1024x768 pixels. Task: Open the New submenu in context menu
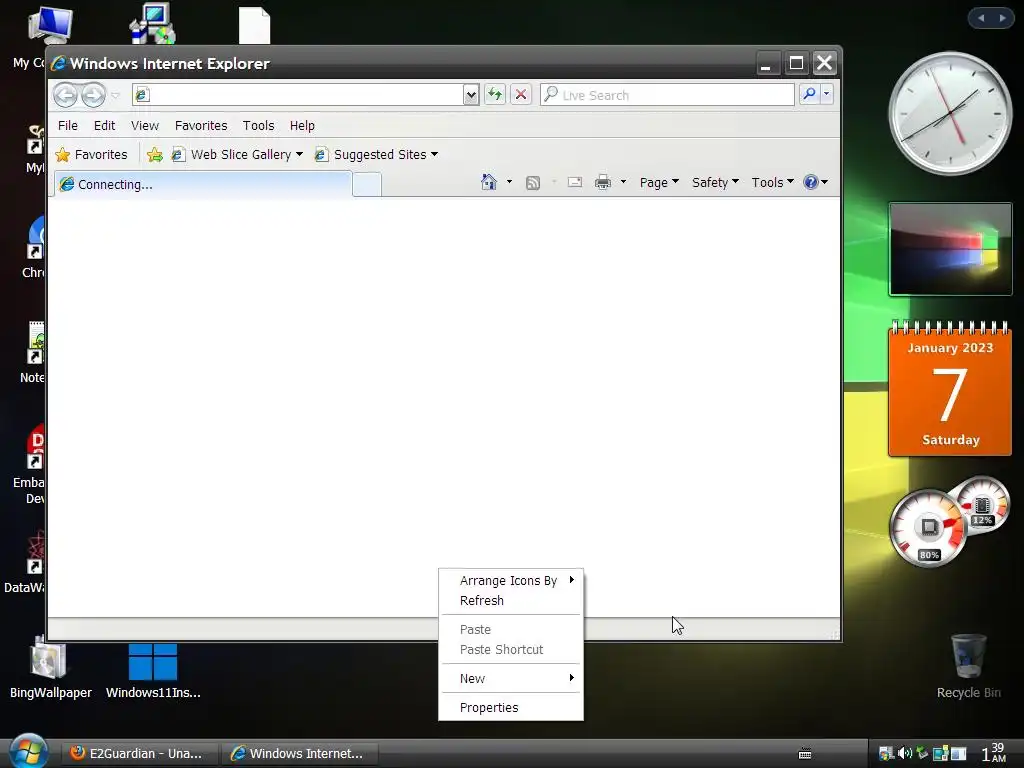511,679
